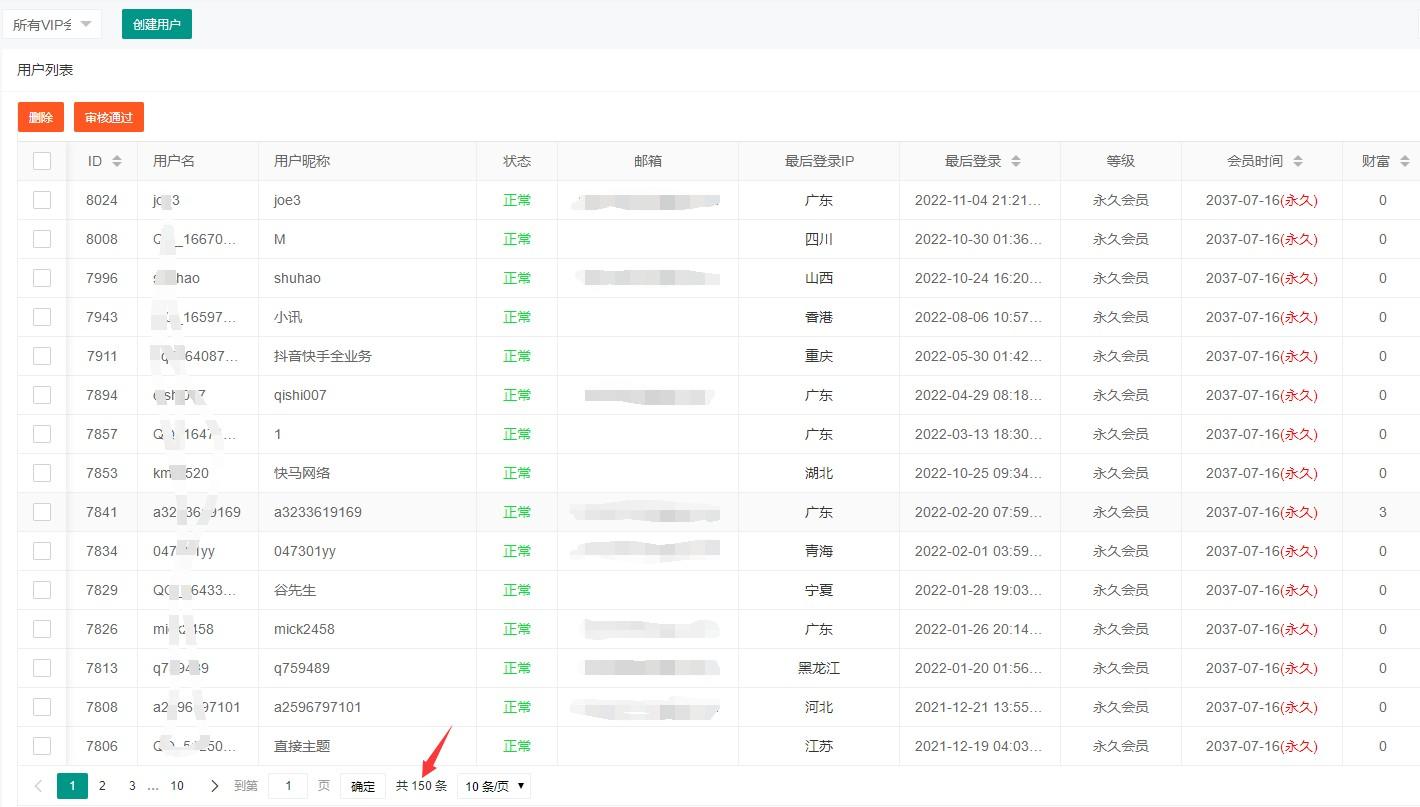This screenshot has height=807, width=1420.
Task: Go to next page arrow
Action: click(x=214, y=786)
